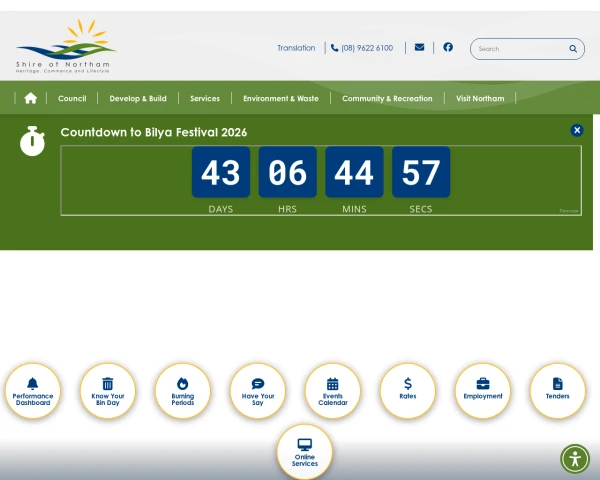Visit the Shire's Facebook page icon
The height and width of the screenshot is (480, 600).
click(x=448, y=47)
